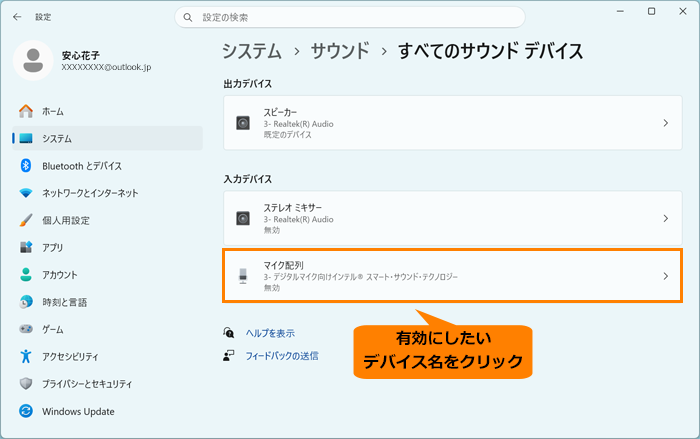Click the マイク配列 device name
This screenshot has height=439, width=700.
(283, 265)
